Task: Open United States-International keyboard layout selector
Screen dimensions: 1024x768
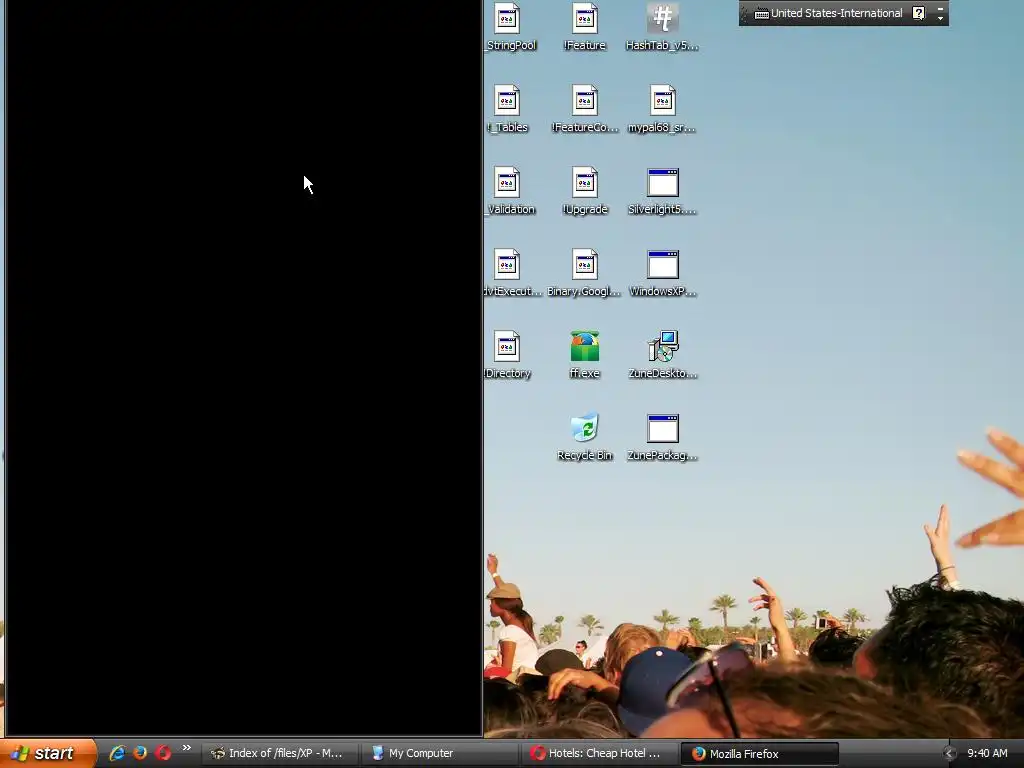Action: 828,13
